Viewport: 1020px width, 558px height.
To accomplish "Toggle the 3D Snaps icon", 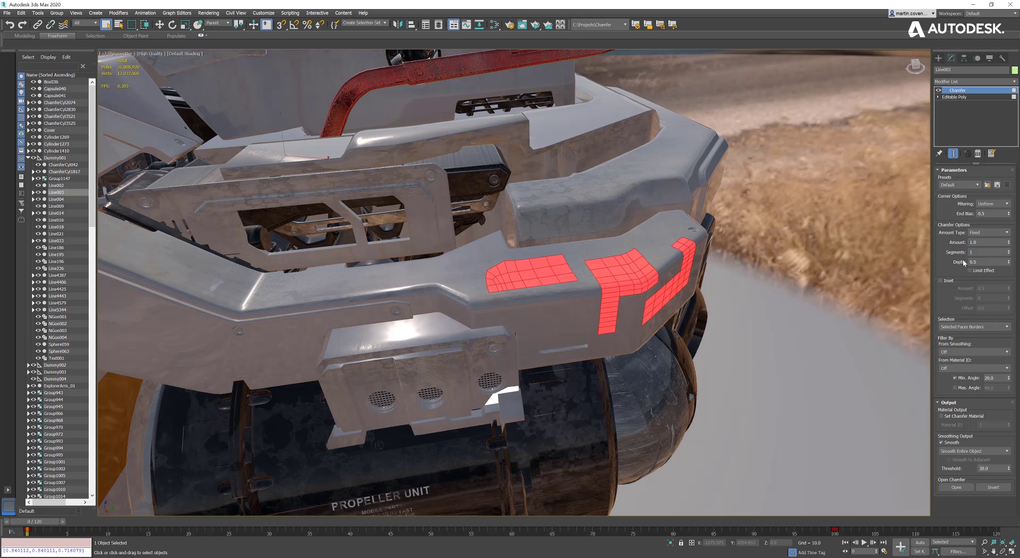I will [280, 25].
